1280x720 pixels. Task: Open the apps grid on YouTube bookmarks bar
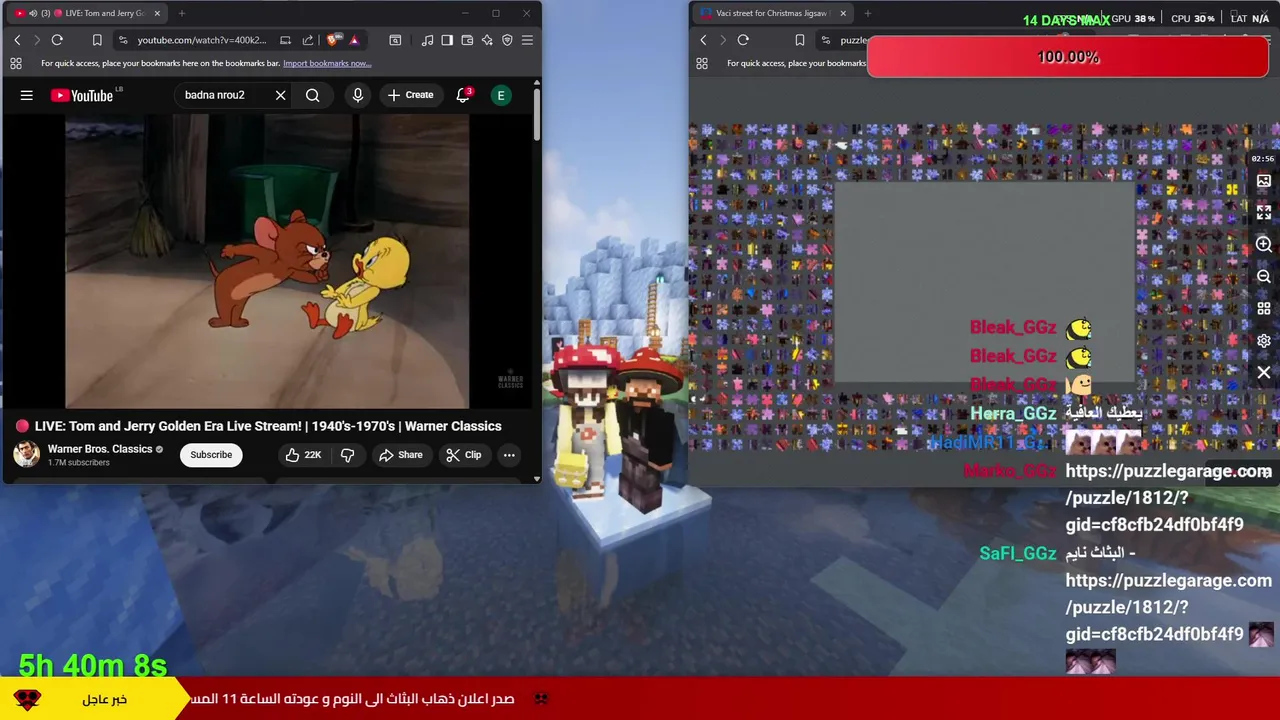(15, 63)
